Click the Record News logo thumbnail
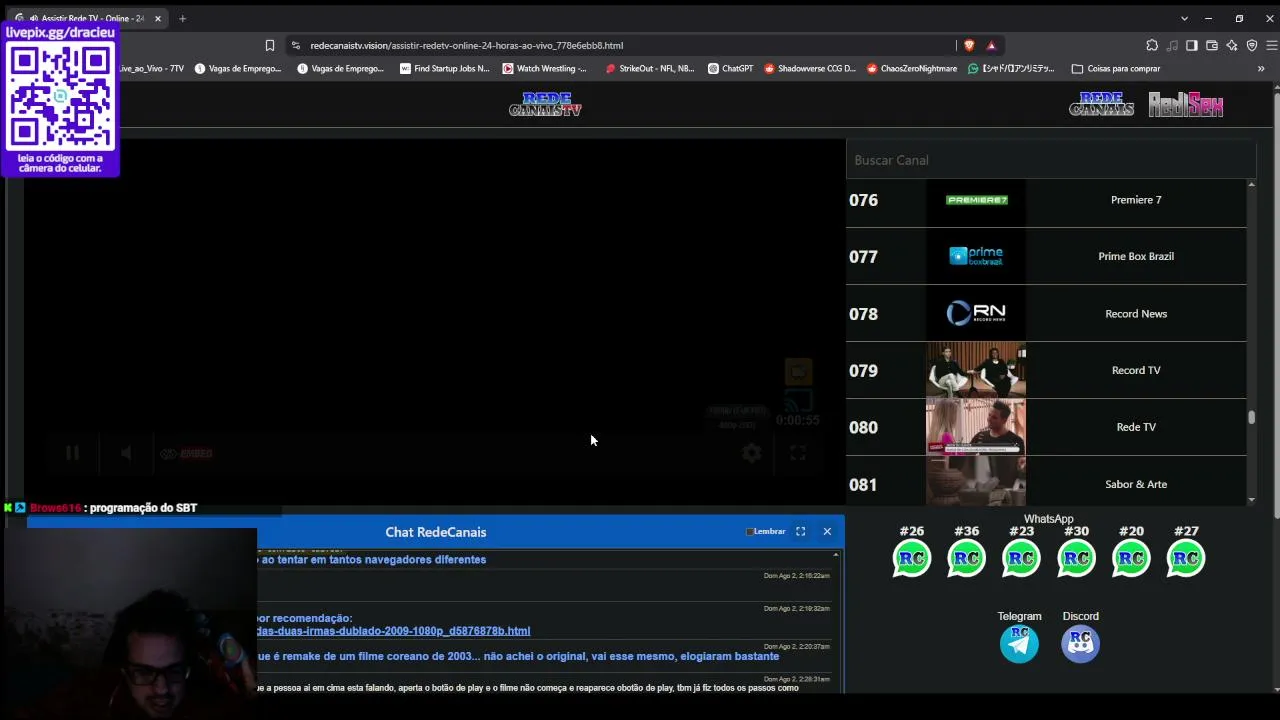Screen dimensions: 1280x720 tap(976, 313)
